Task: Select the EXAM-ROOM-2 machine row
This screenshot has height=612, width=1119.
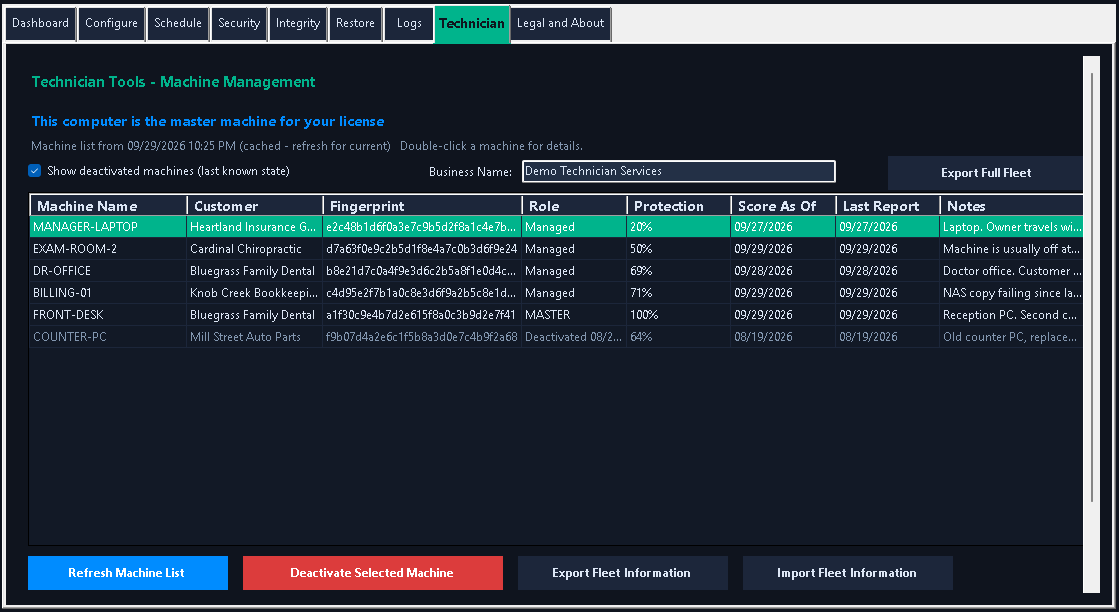Action: (556, 249)
